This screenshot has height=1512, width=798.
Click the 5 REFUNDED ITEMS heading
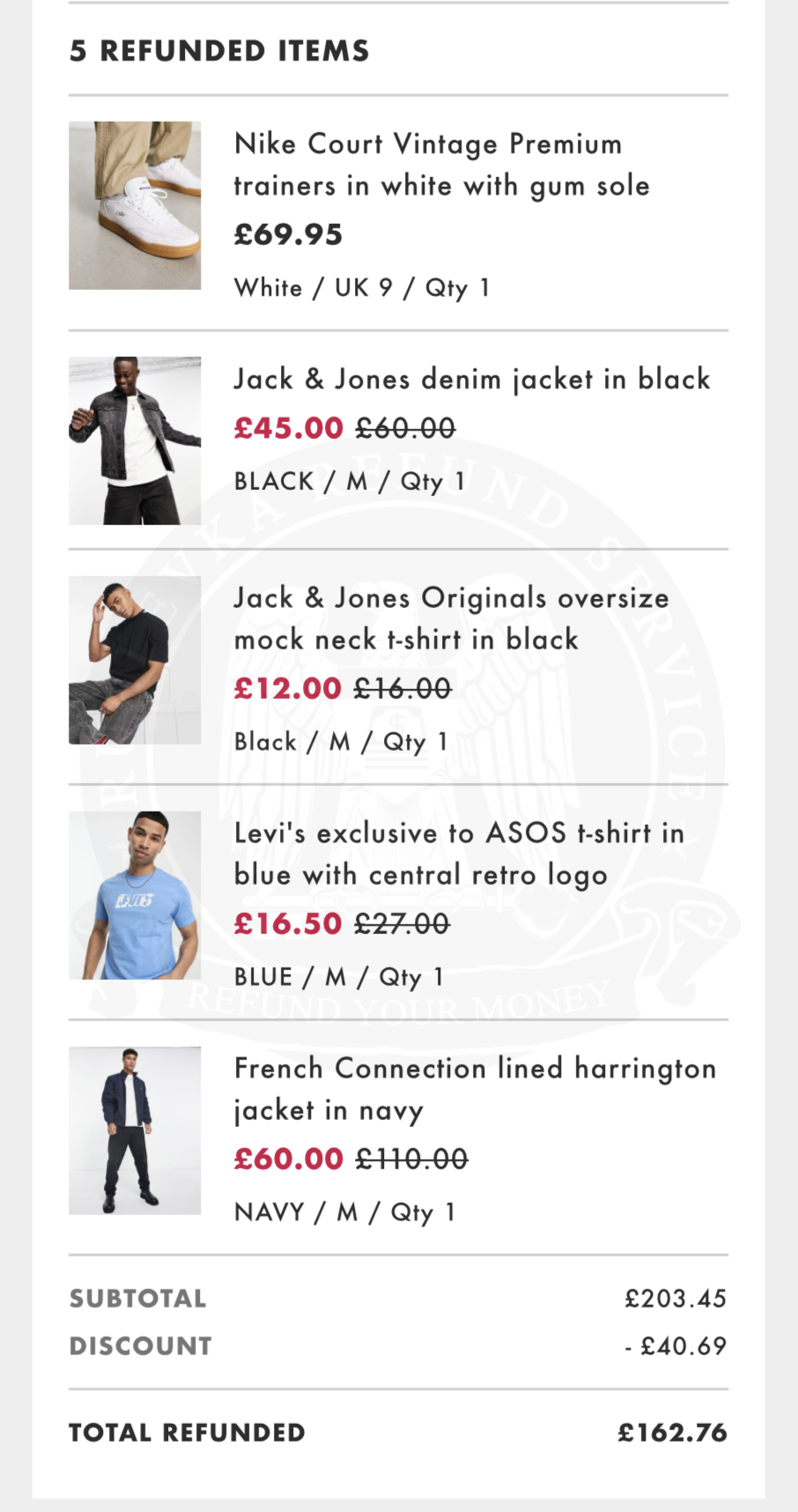click(219, 51)
